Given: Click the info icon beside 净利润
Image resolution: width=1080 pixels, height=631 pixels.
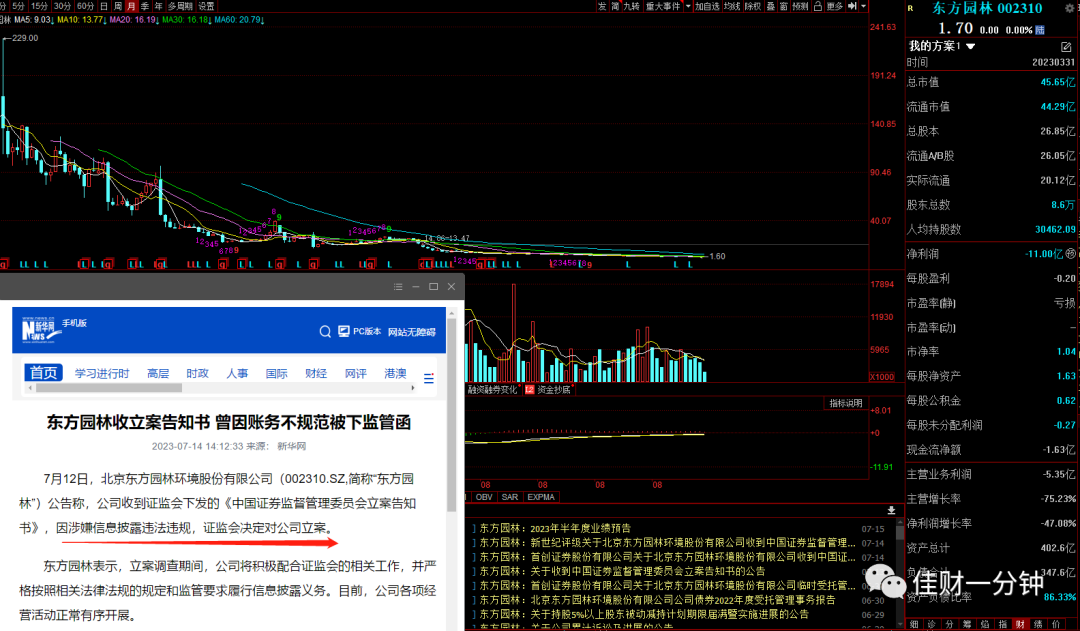Looking at the screenshot, I should [1070, 254].
